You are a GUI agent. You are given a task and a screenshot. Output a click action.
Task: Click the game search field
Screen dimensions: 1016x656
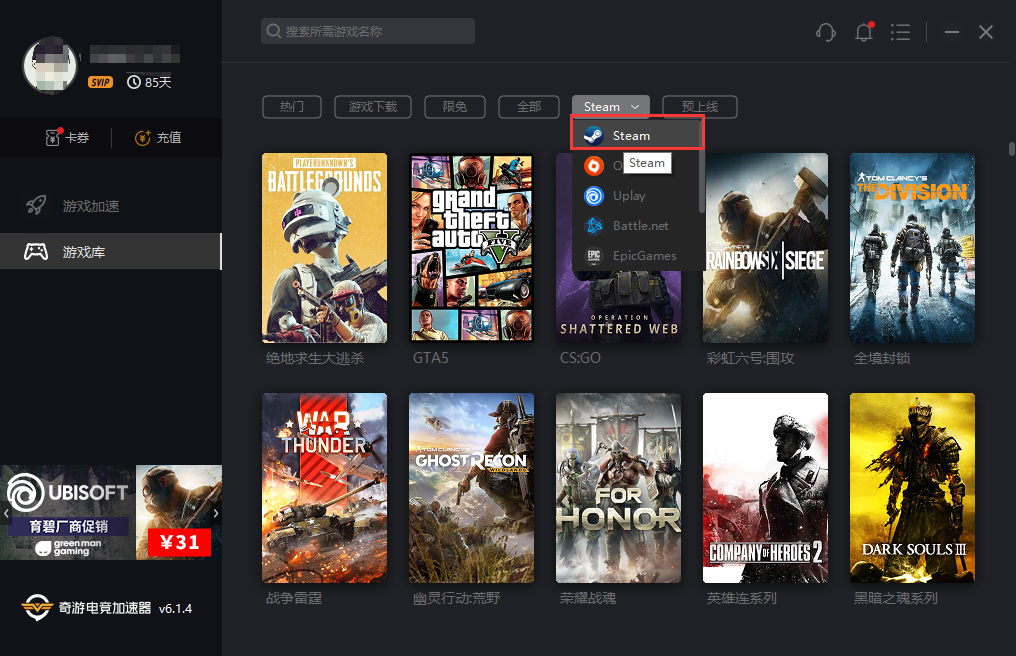367,31
